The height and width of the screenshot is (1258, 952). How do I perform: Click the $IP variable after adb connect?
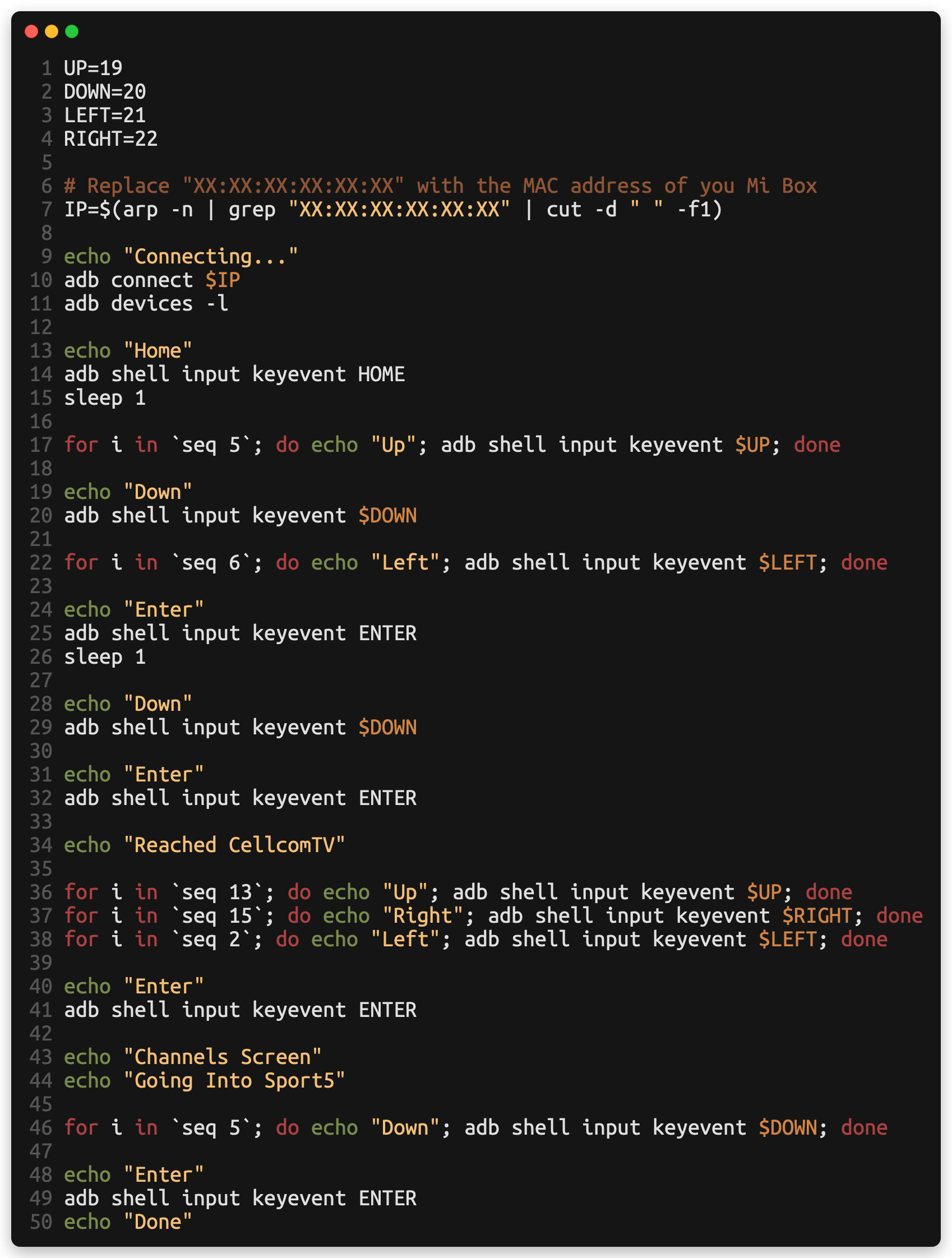[x=223, y=280]
